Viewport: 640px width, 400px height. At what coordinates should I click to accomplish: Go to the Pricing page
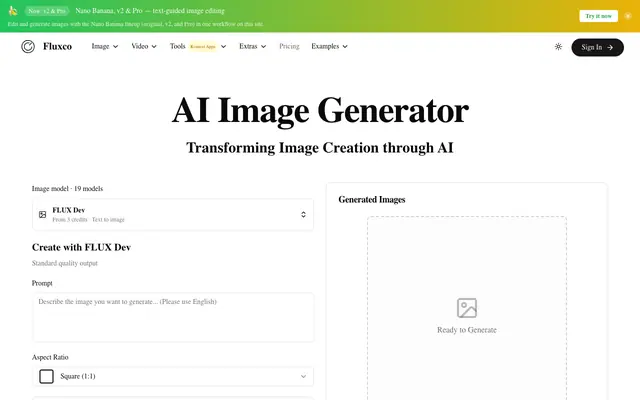(x=289, y=46)
